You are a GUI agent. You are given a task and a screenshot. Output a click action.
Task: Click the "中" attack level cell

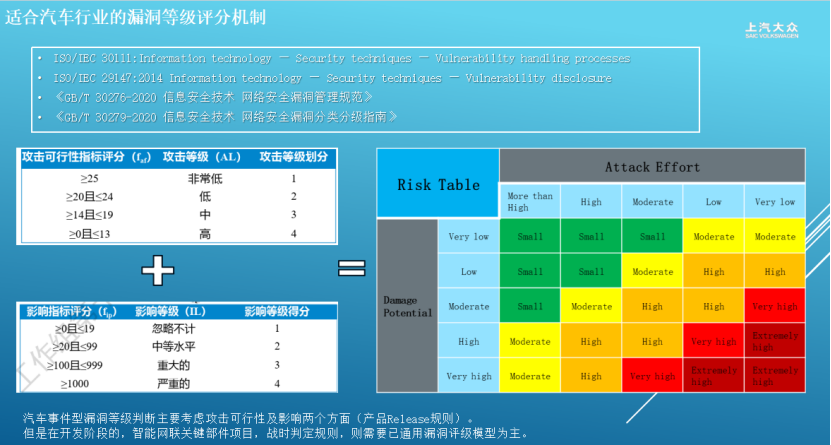[x=205, y=215]
